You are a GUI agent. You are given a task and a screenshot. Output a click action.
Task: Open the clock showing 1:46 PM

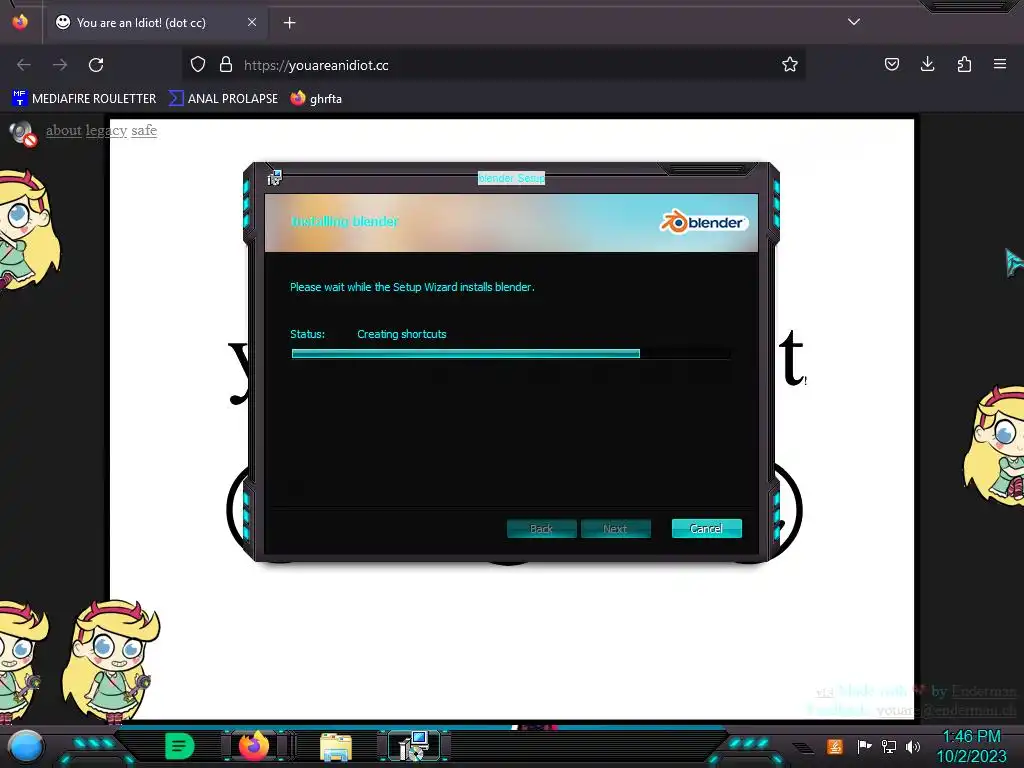(x=971, y=746)
